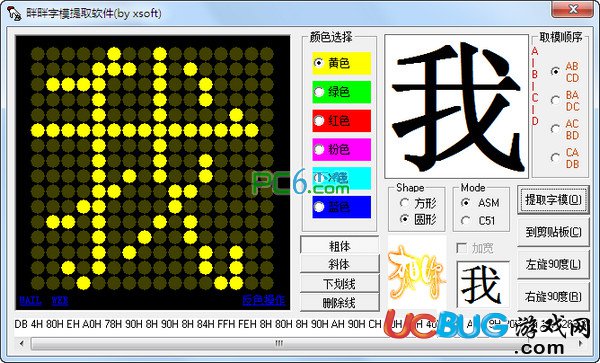Screen dimensions: 600x363
Task: Select AC BD extraction order
Action: [555, 129]
